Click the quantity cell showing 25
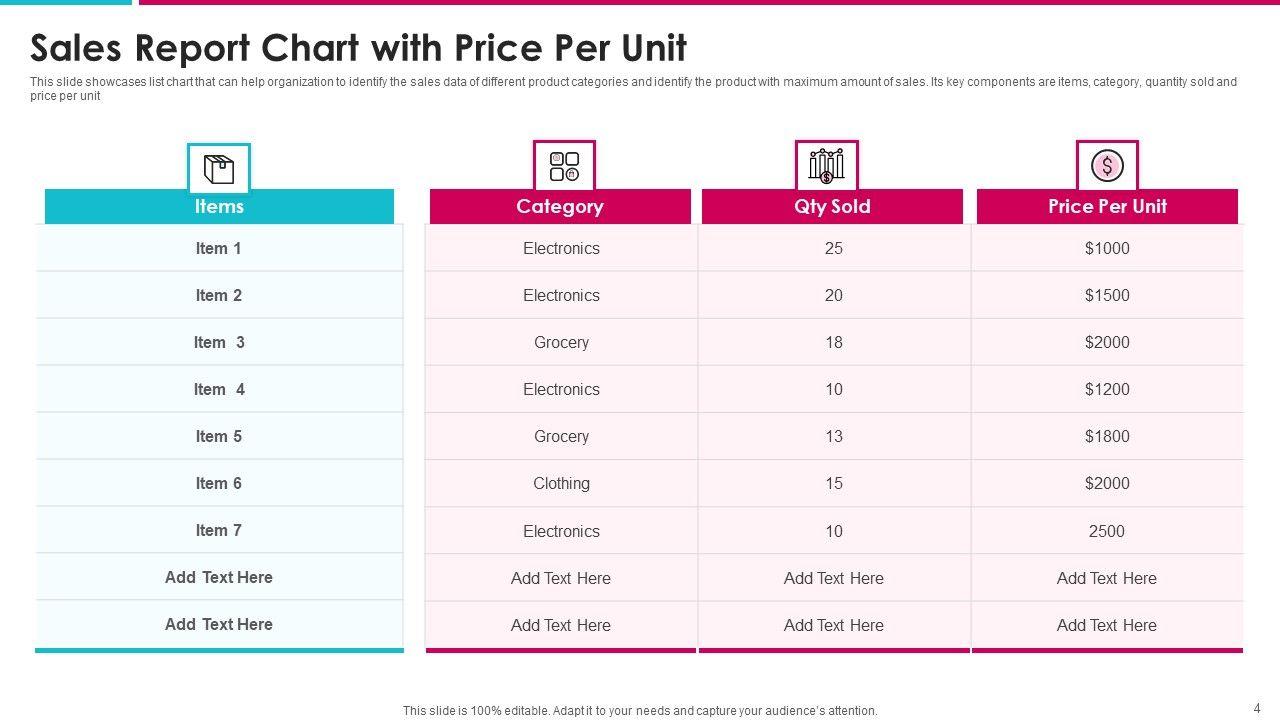 pyautogui.click(x=833, y=248)
